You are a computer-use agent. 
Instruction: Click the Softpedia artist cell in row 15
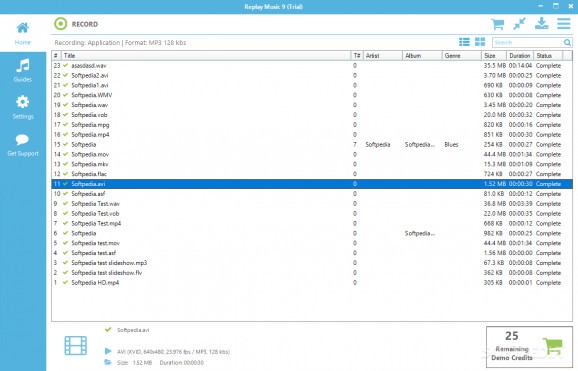point(377,145)
